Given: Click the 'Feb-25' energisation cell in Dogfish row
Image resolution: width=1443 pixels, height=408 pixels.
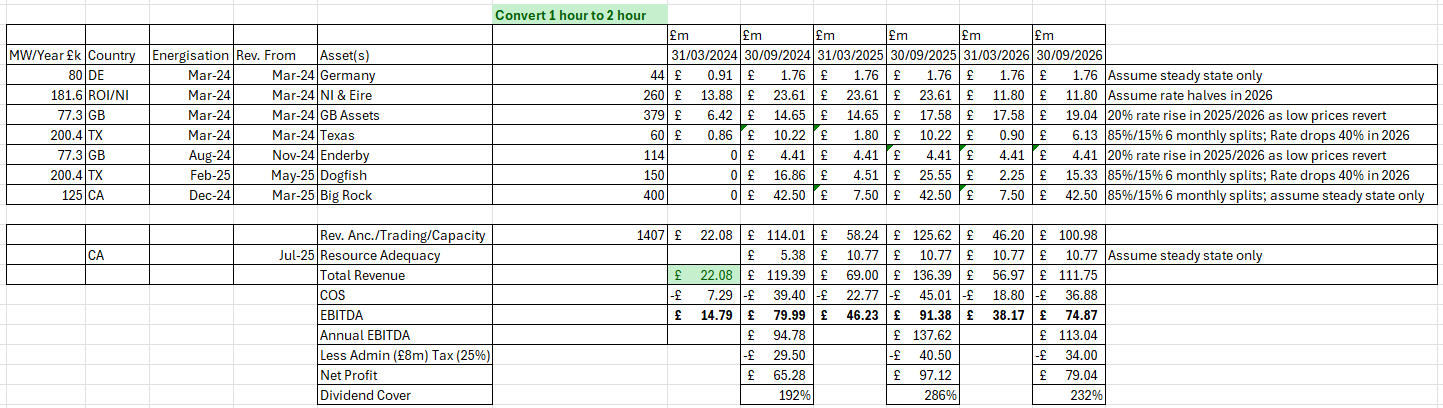Looking at the screenshot, I should click(x=191, y=175).
